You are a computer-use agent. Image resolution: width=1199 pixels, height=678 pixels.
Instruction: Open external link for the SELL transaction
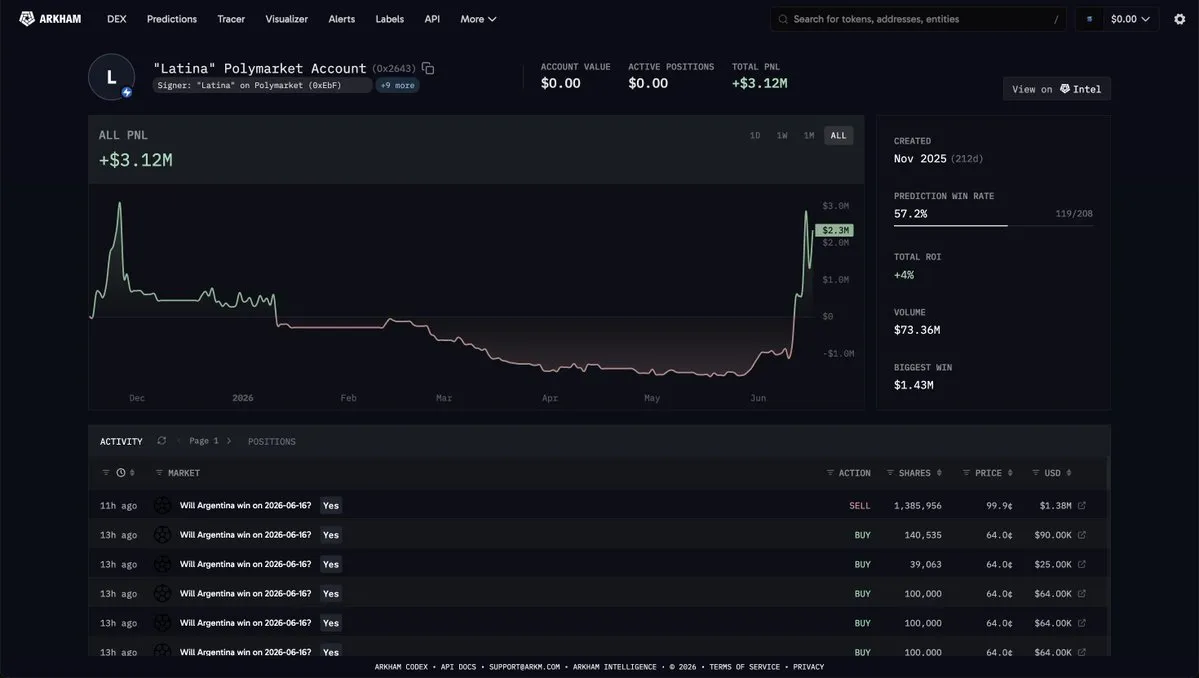tap(1081, 505)
